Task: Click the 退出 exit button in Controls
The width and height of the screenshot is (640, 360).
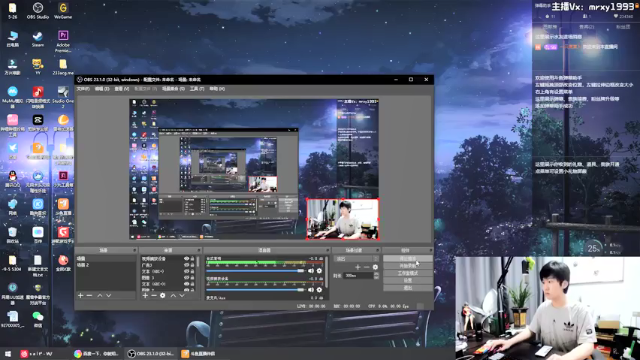Action: (408, 288)
